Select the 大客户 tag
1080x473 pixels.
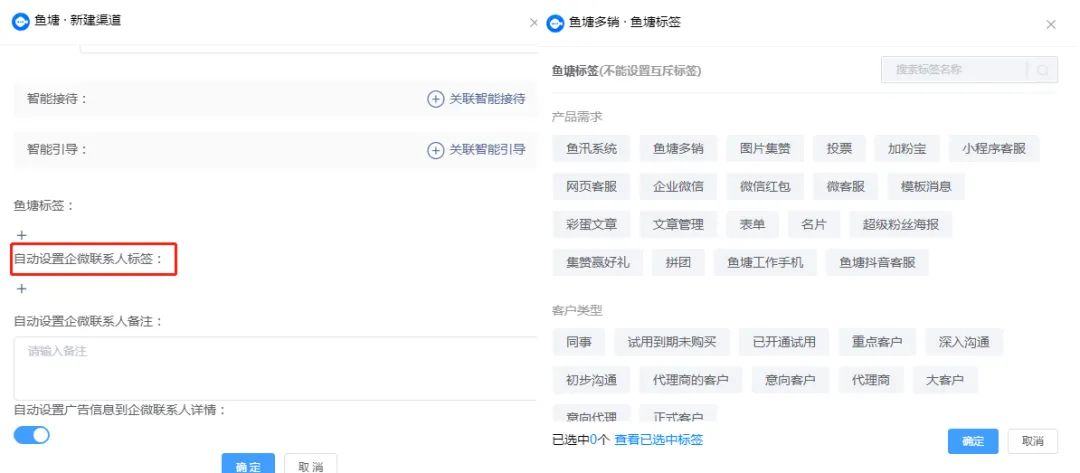[945, 380]
